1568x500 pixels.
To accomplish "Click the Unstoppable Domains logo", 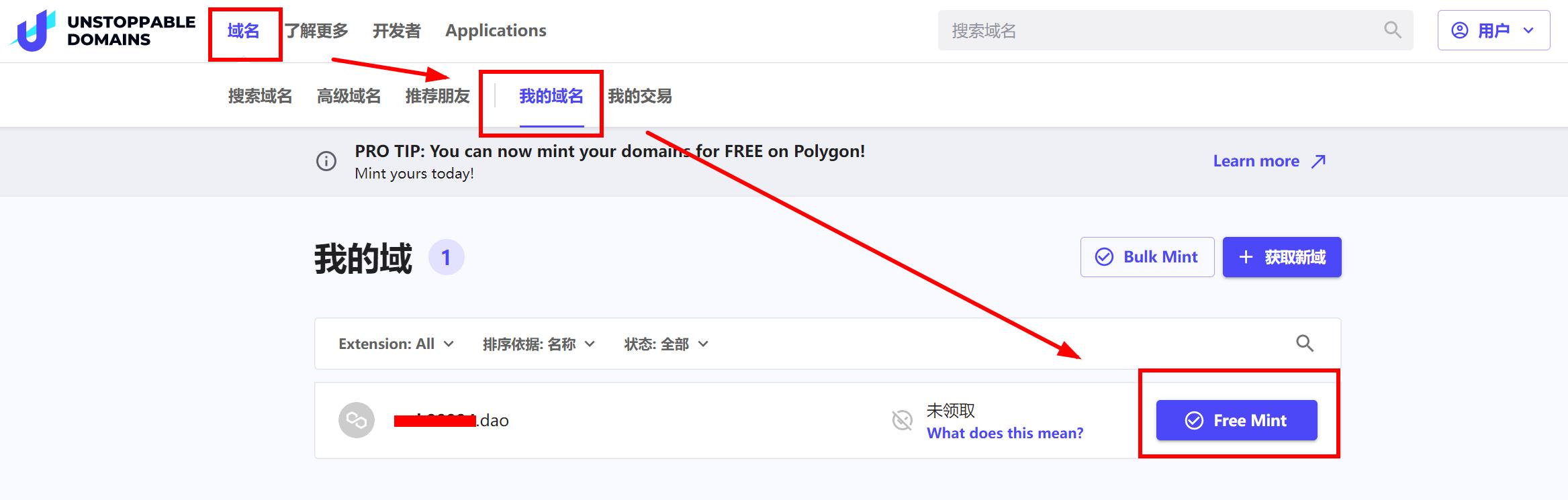I will pyautogui.click(x=102, y=31).
